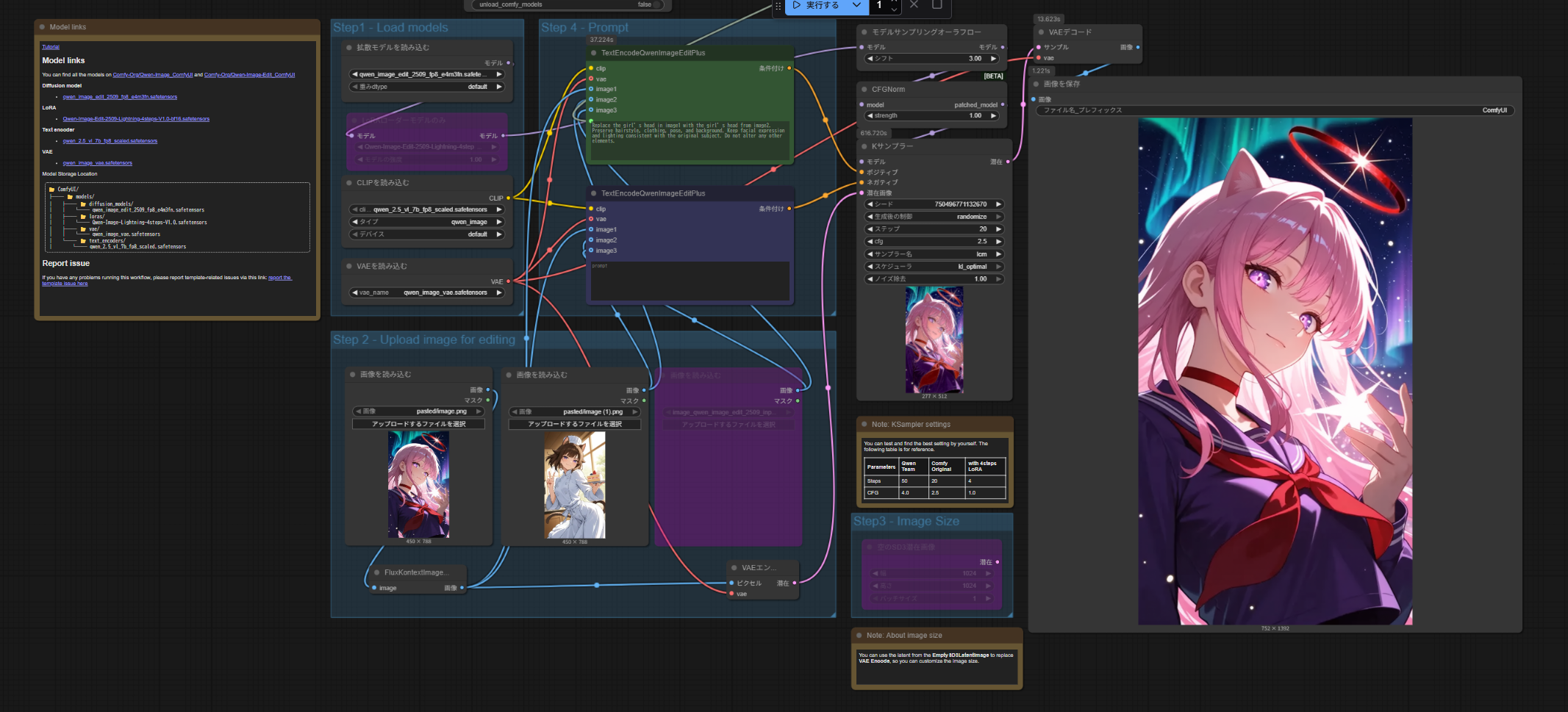Open the 生成後の制御 randomize selector
This screenshot has width=1568, height=712.
[x=934, y=217]
